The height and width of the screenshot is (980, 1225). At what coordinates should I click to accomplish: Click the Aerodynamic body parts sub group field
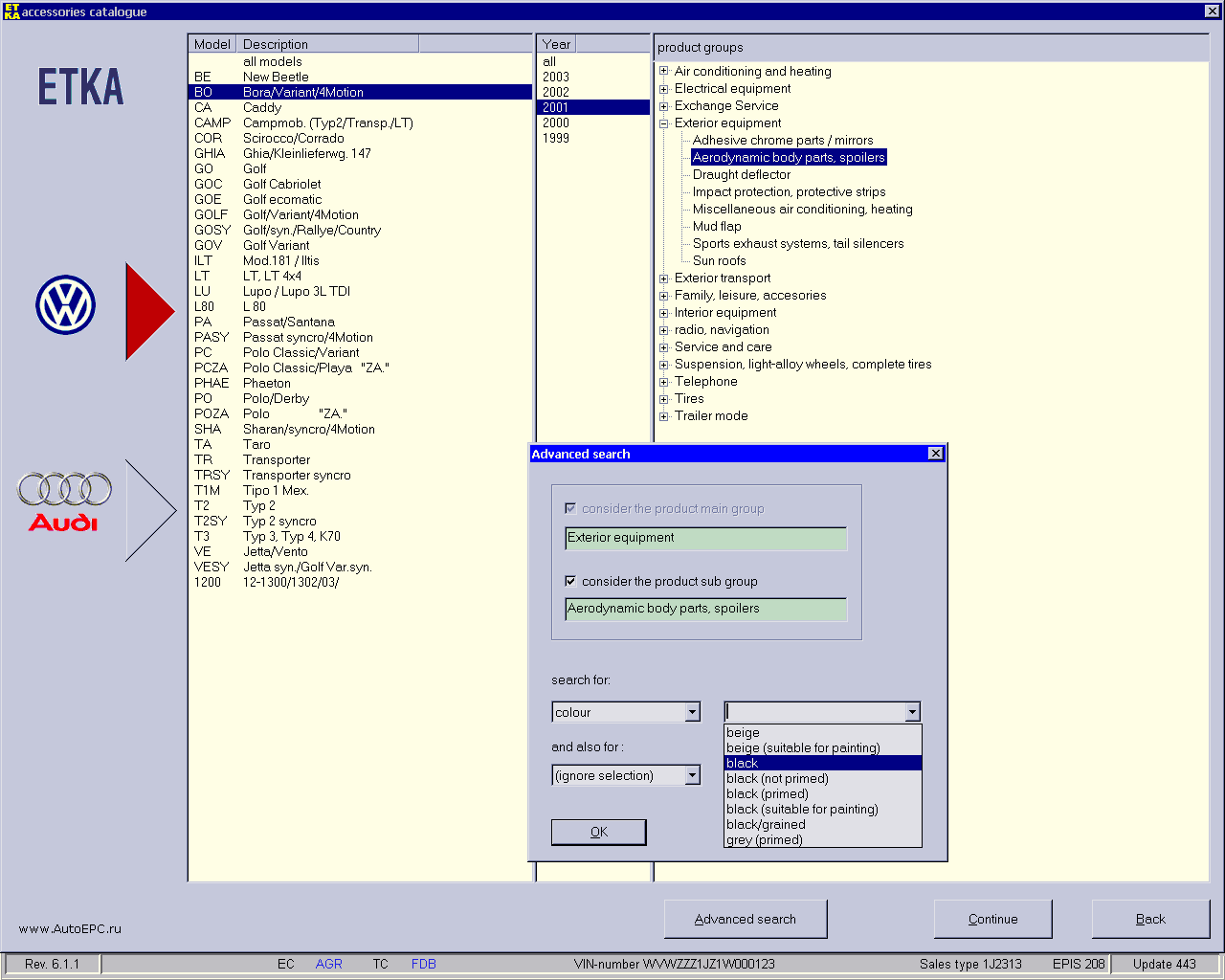click(706, 610)
